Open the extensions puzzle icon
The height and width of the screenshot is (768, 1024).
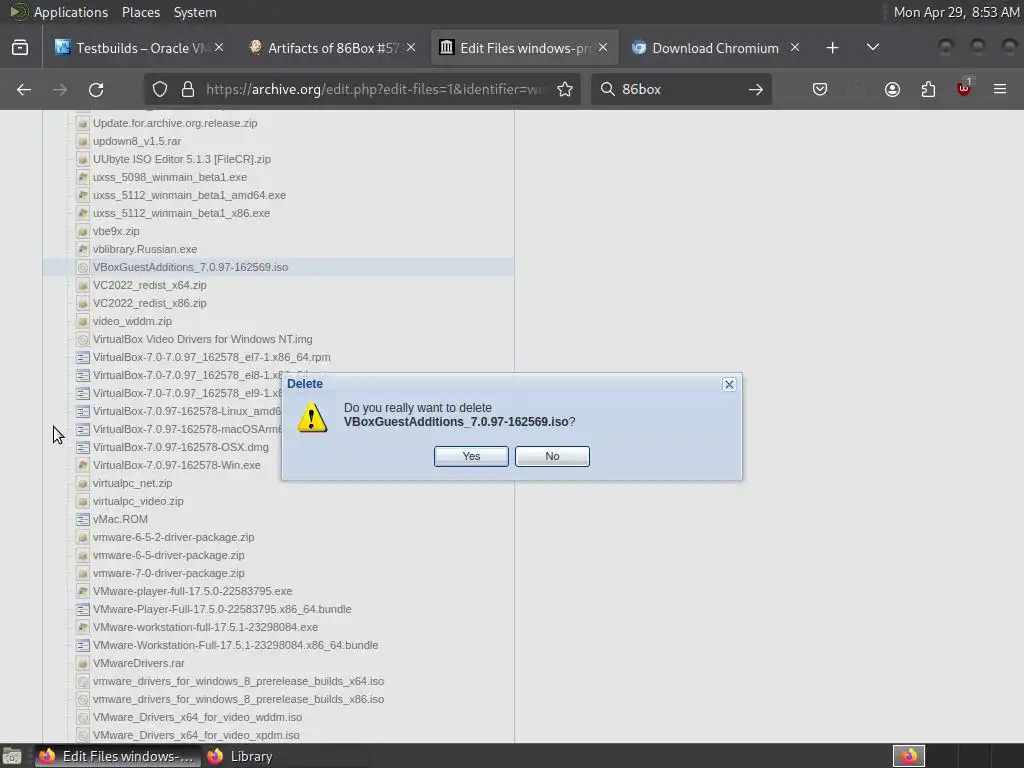928,89
